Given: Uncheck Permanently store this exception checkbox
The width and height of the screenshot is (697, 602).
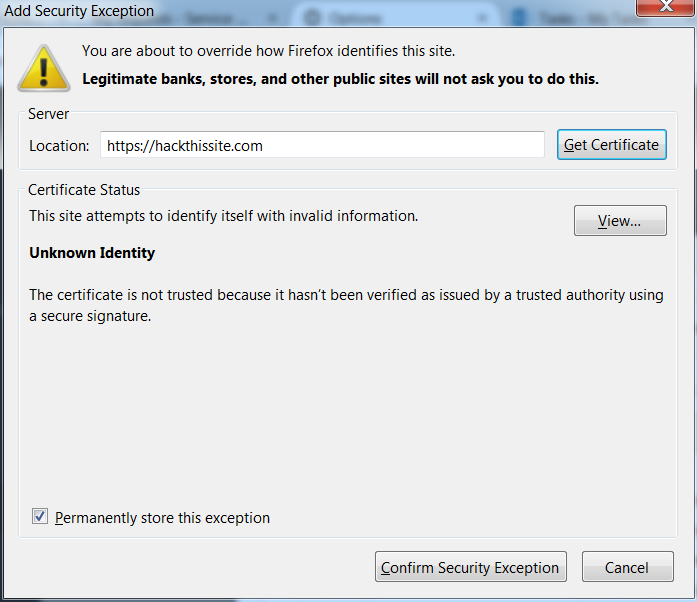Looking at the screenshot, I should click(x=40, y=517).
